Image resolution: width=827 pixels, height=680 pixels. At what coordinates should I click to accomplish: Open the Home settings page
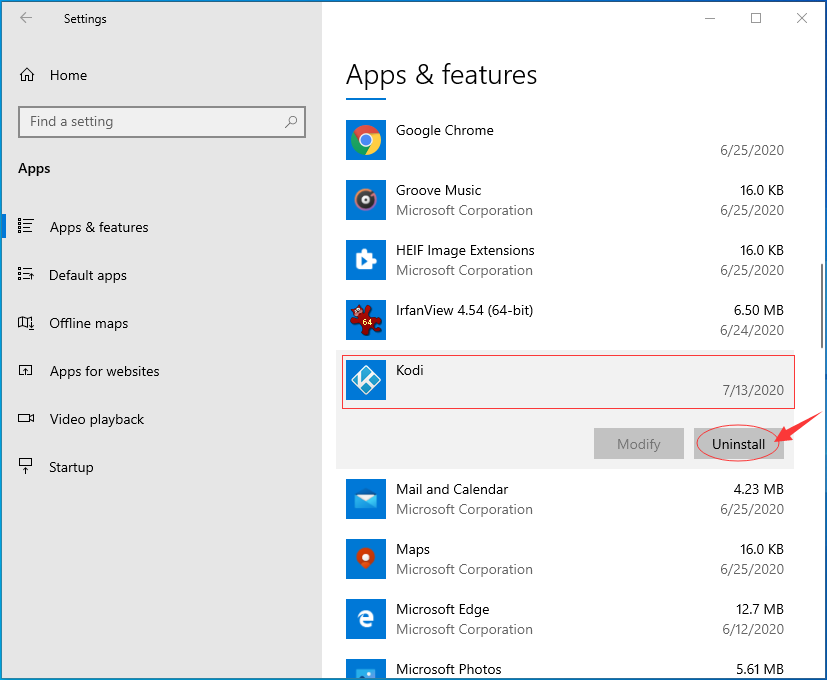click(x=69, y=75)
